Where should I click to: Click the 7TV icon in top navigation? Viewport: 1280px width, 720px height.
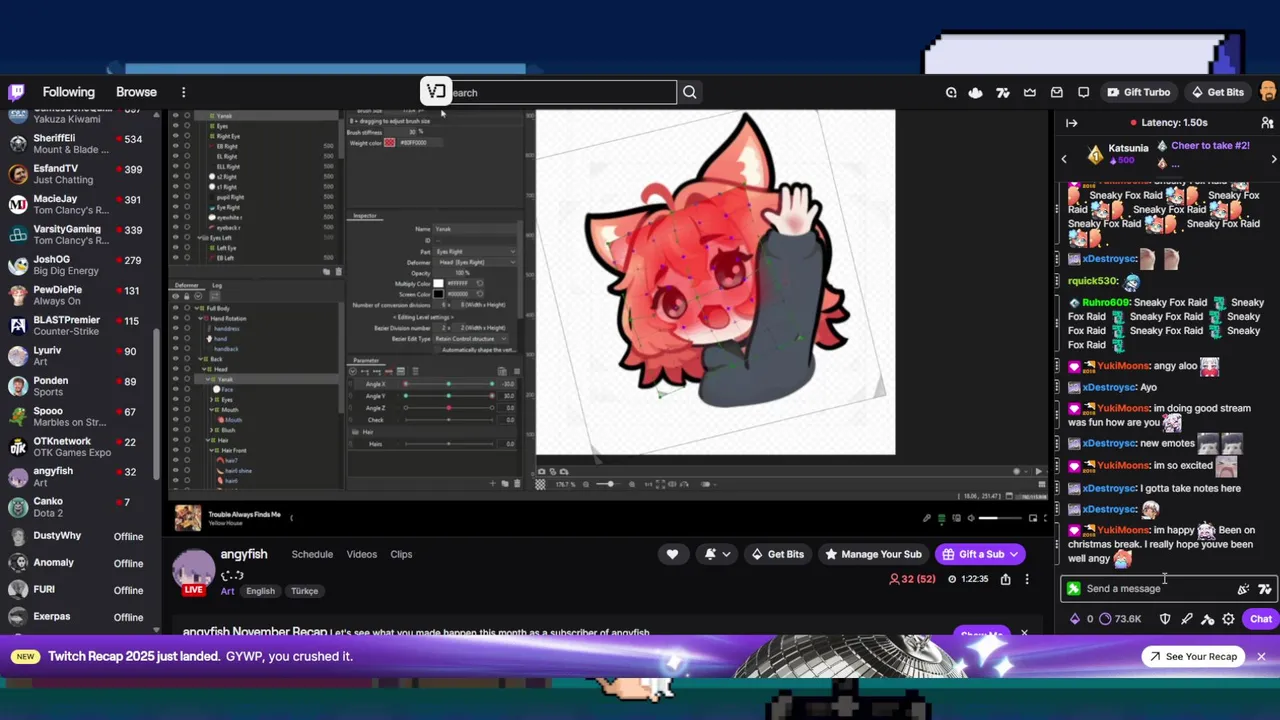(x=1003, y=92)
